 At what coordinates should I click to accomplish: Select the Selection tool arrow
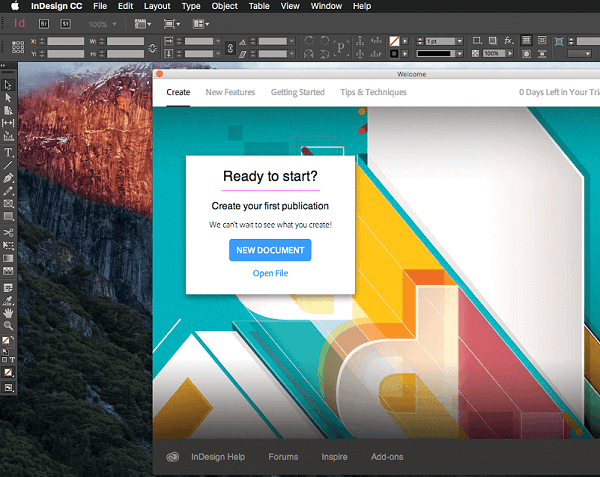point(8,85)
